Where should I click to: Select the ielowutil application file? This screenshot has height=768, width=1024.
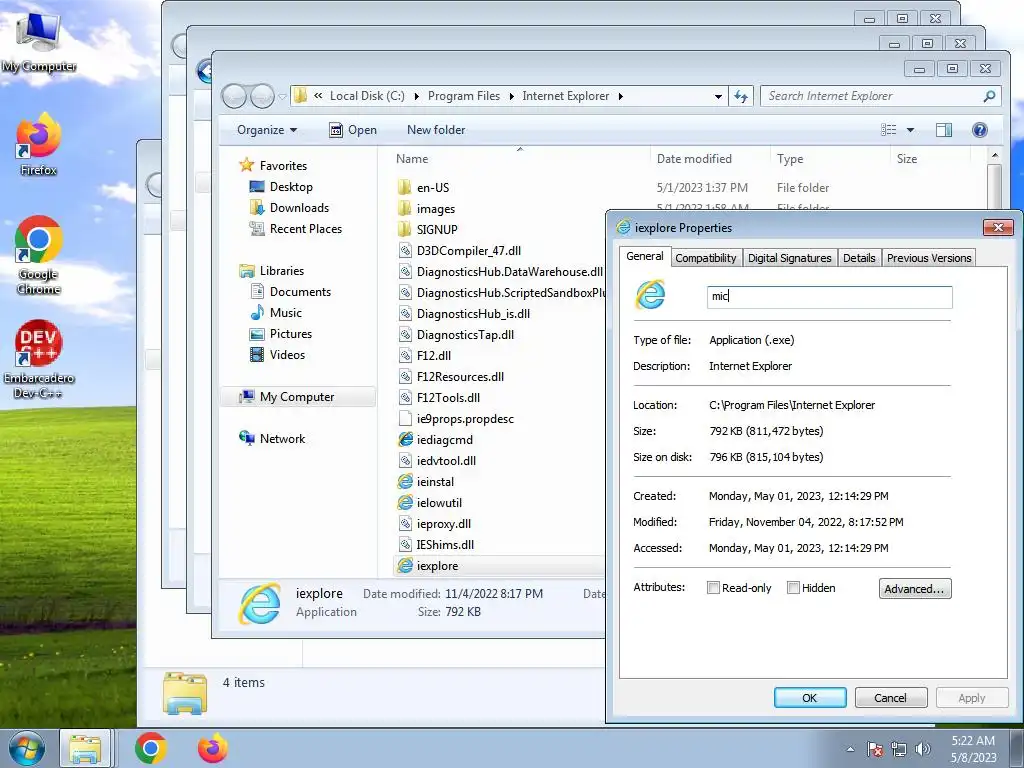click(439, 502)
